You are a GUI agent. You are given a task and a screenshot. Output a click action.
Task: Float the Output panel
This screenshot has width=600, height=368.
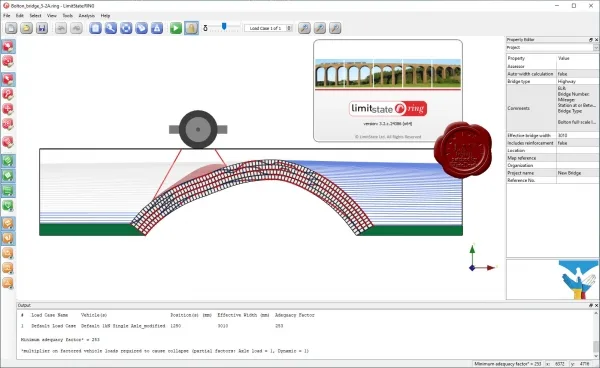591,305
